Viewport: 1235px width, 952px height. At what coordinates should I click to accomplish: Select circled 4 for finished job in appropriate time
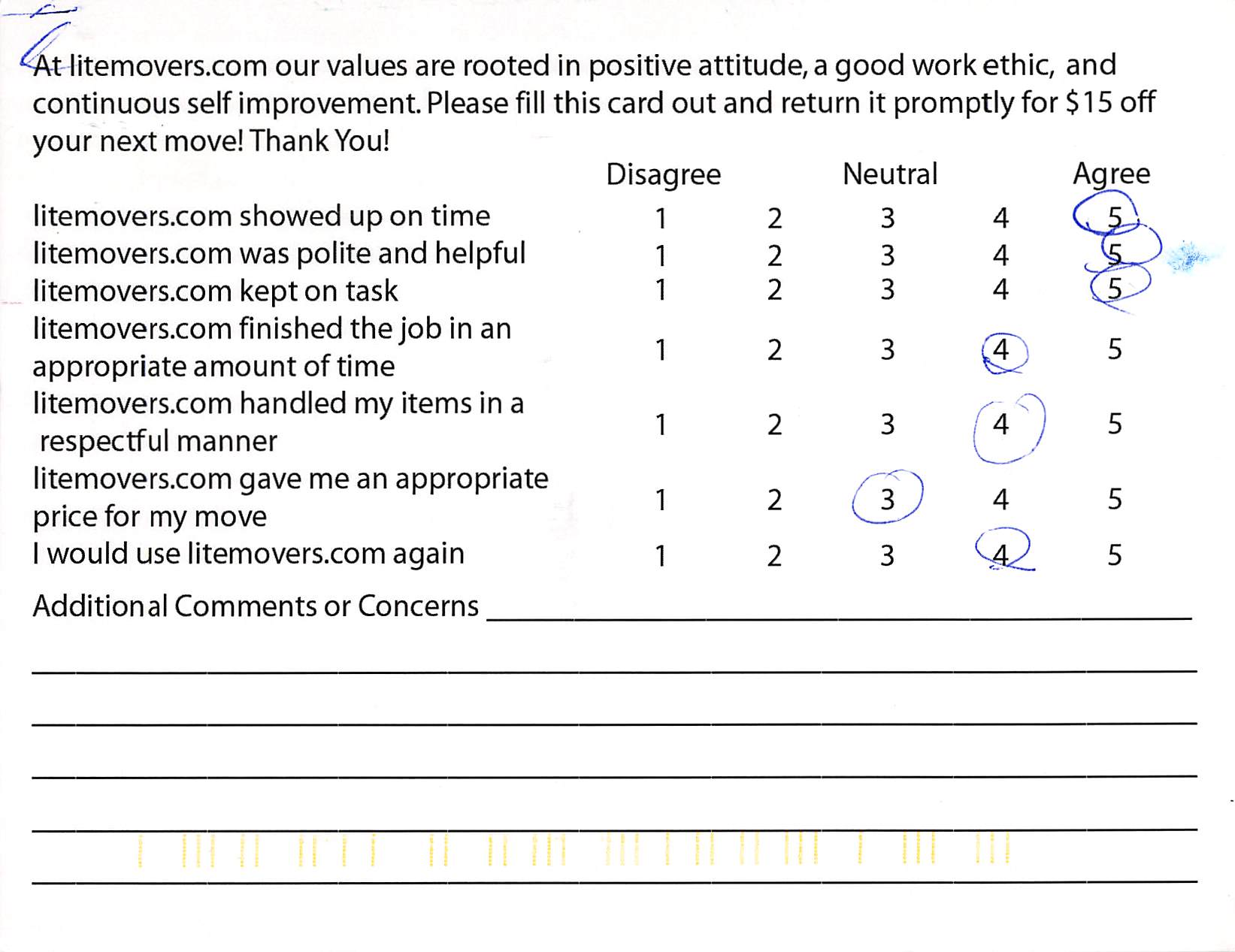pos(1000,350)
